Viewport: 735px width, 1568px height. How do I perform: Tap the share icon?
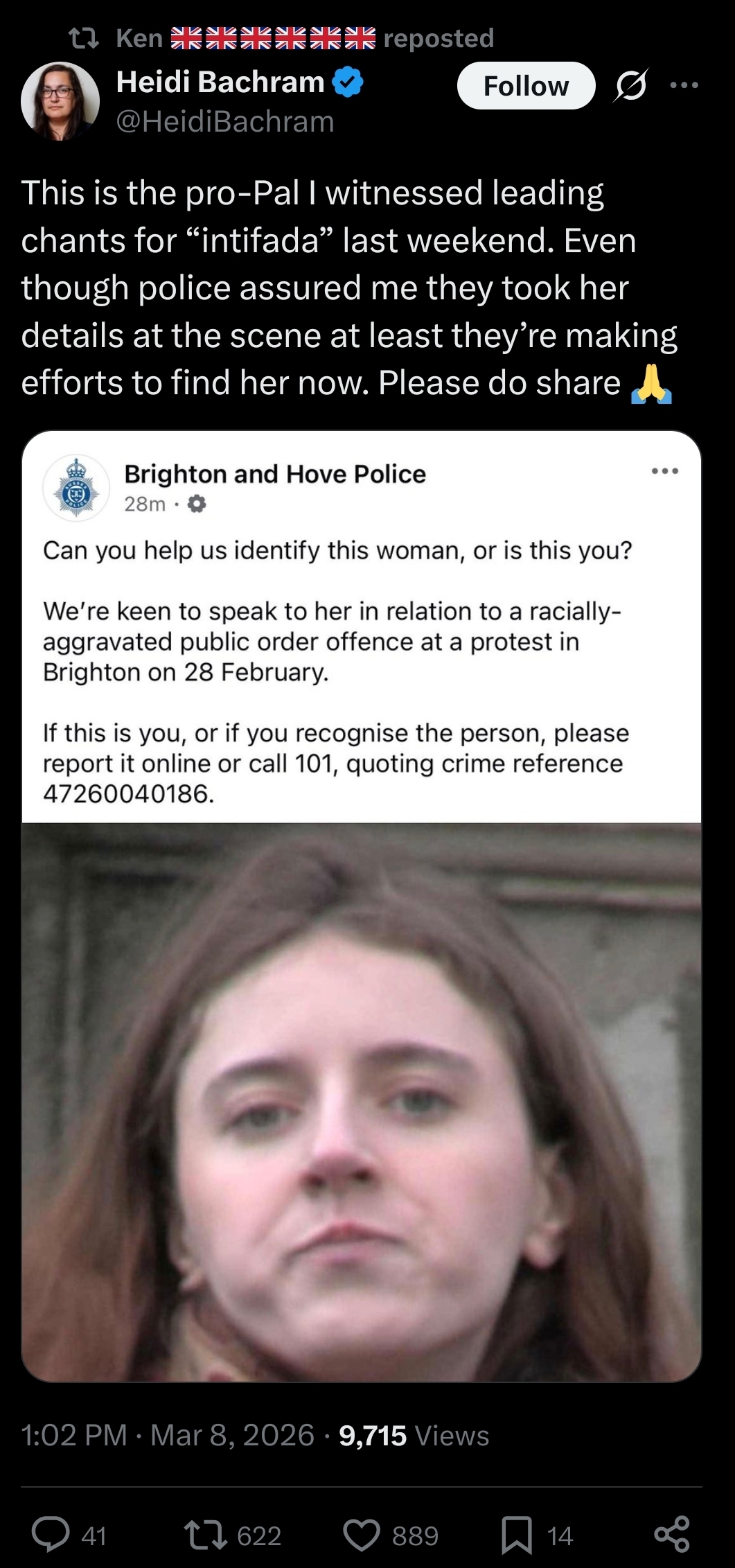pyautogui.click(x=671, y=1534)
